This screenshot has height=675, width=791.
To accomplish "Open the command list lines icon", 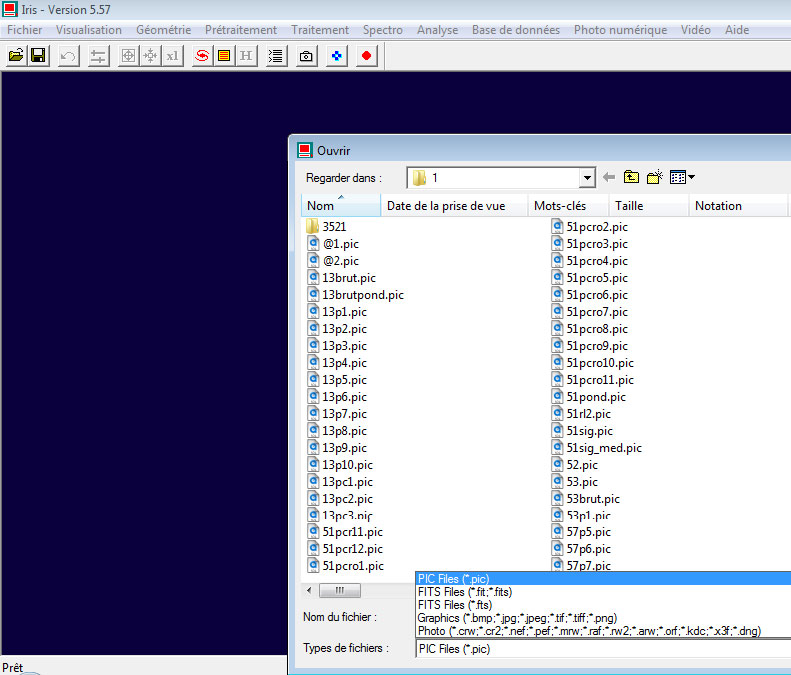I will pyautogui.click(x=276, y=55).
